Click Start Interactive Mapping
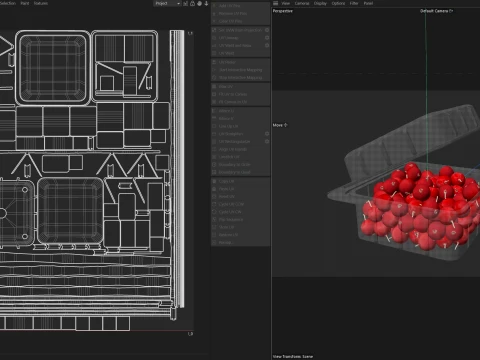The image size is (480, 360). [240, 70]
